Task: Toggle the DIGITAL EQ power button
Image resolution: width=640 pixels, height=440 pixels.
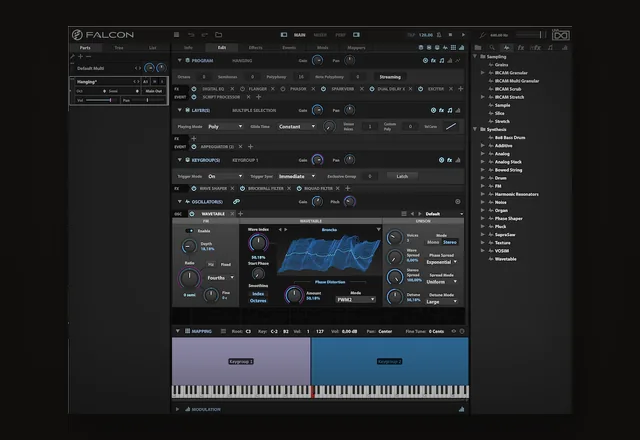Action: (x=194, y=89)
